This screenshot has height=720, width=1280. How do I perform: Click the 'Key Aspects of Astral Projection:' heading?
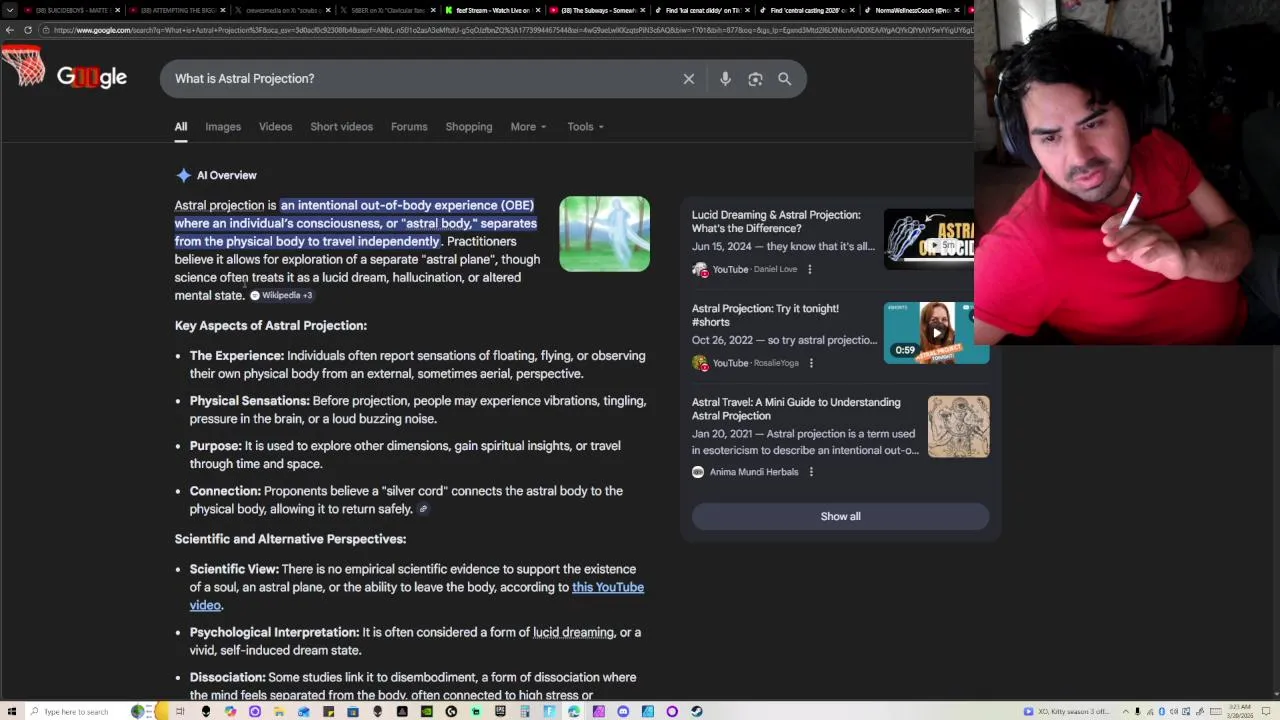click(x=271, y=325)
